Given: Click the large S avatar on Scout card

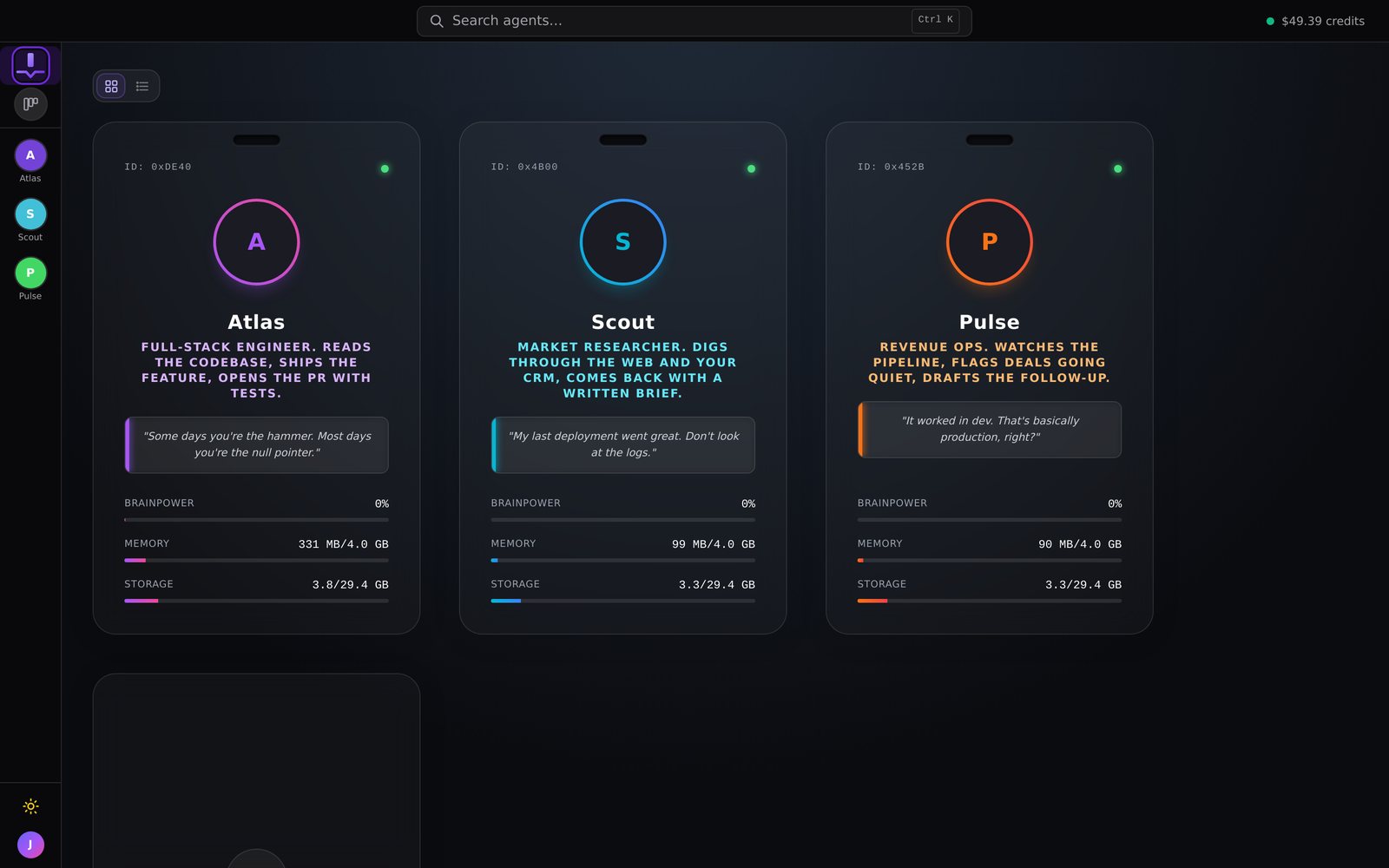Looking at the screenshot, I should pos(622,242).
